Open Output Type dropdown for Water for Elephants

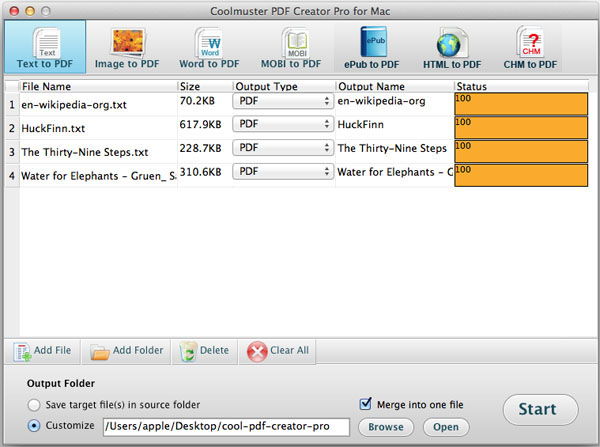click(x=283, y=172)
